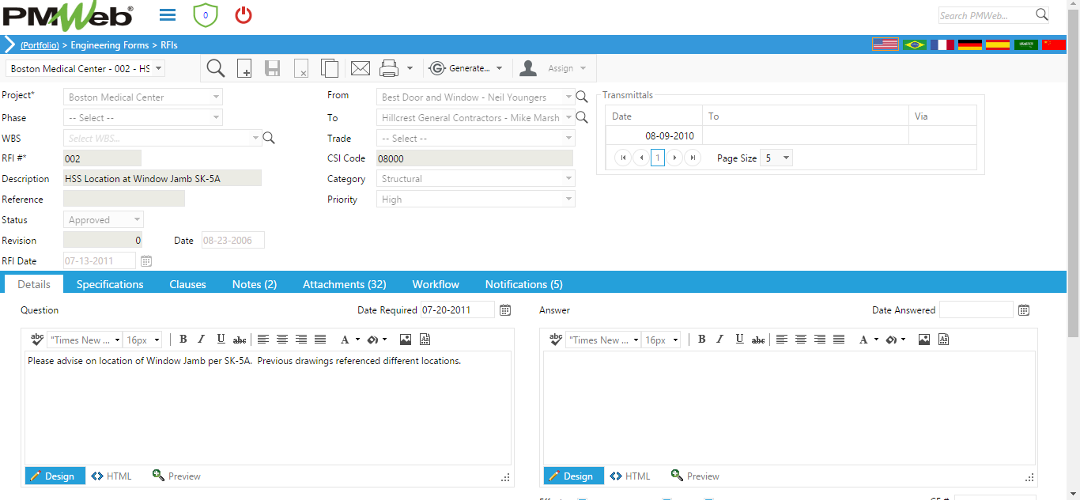Open the RFI Date calendar picker
The image size is (1081, 502).
click(146, 261)
